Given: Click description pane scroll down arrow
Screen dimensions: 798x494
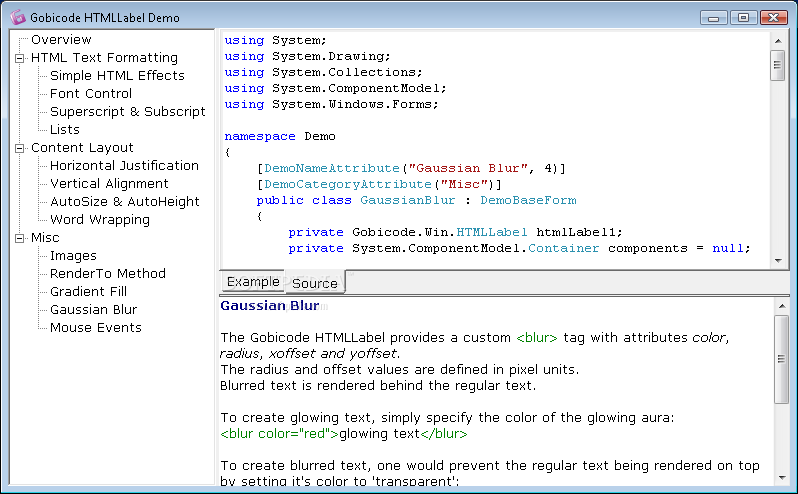Looking at the screenshot, I should point(781,478).
